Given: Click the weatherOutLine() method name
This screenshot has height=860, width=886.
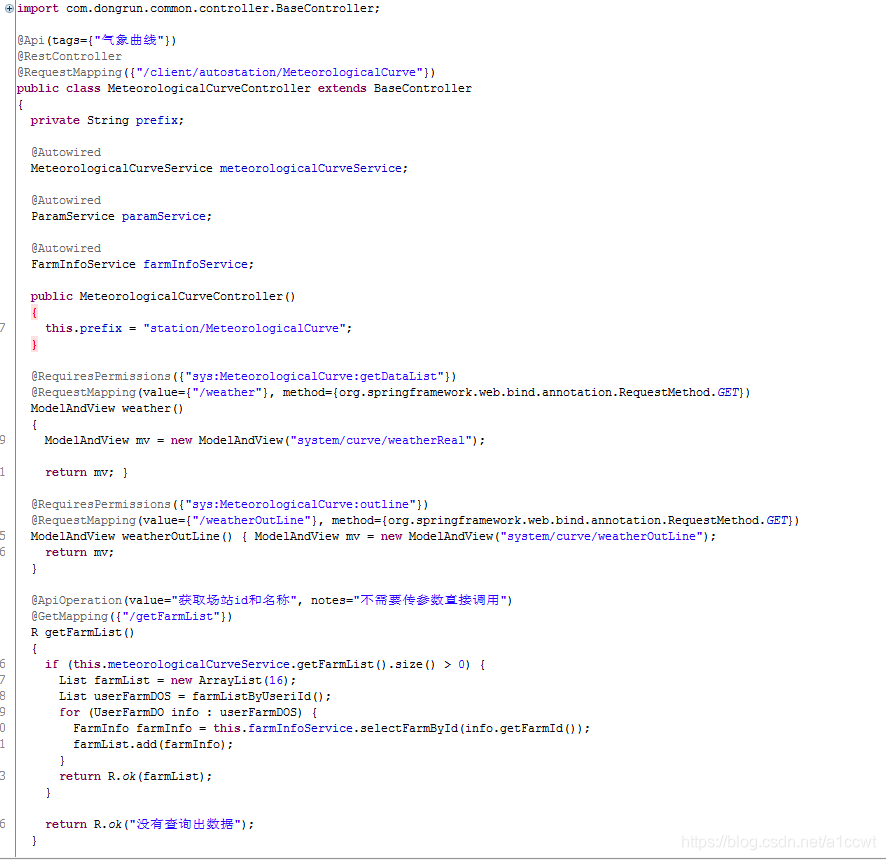Looking at the screenshot, I should pyautogui.click(x=177, y=536).
